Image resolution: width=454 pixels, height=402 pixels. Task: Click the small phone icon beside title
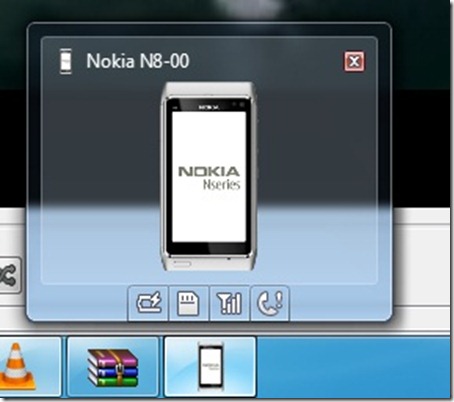click(x=66, y=61)
